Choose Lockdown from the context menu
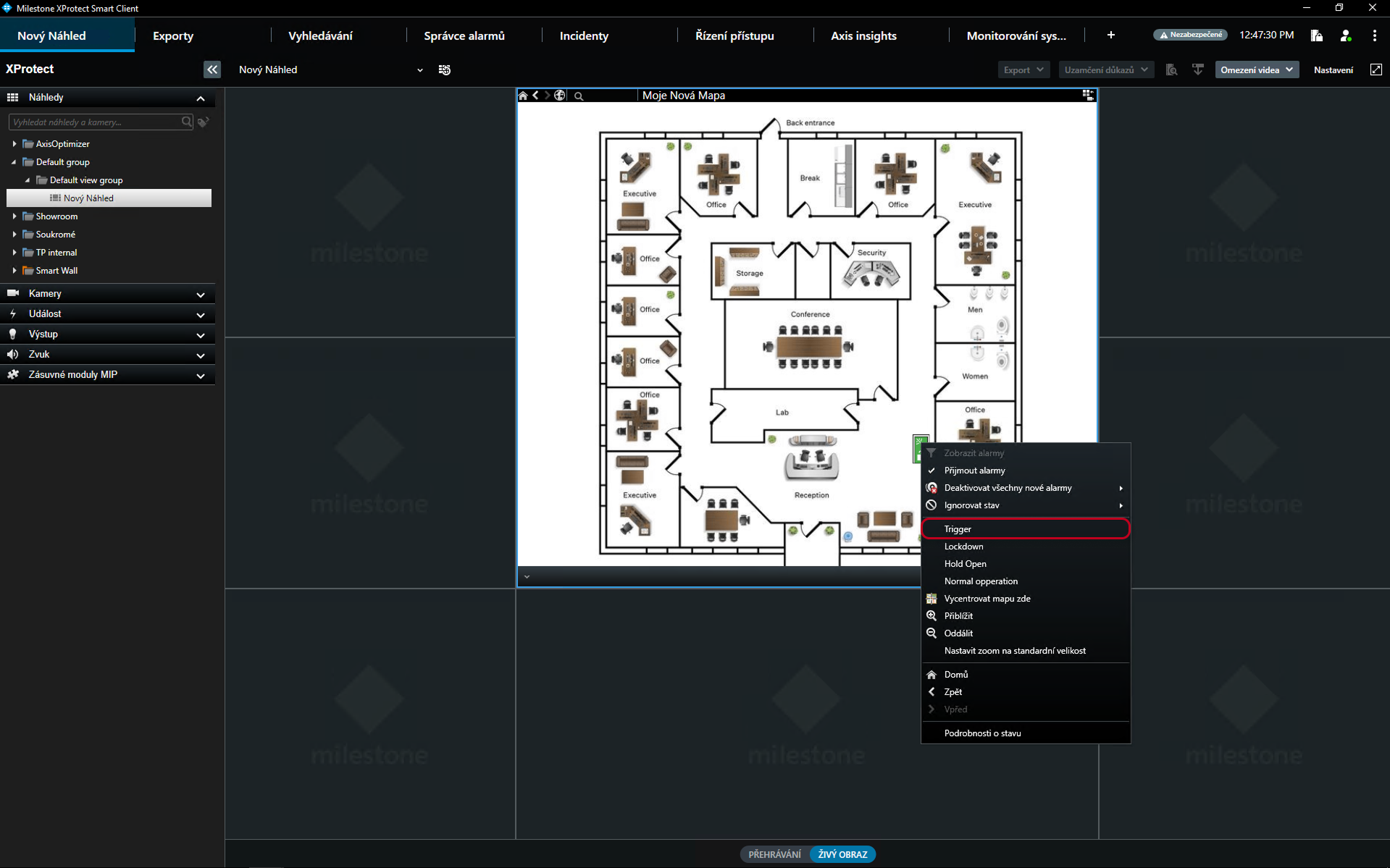This screenshot has width=1390, height=868. click(x=1025, y=547)
